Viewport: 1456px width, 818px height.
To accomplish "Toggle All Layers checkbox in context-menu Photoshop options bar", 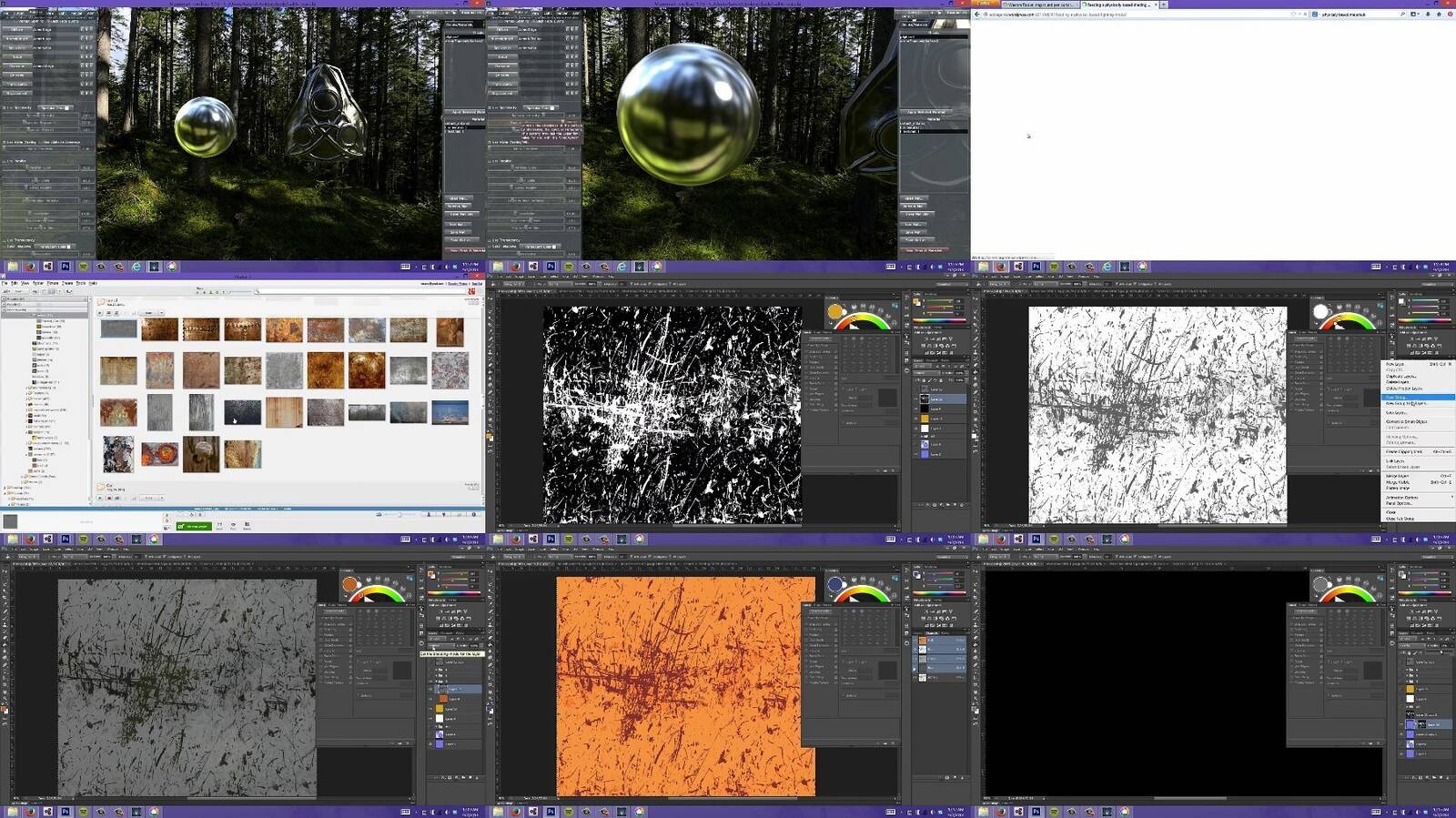I will (1156, 284).
